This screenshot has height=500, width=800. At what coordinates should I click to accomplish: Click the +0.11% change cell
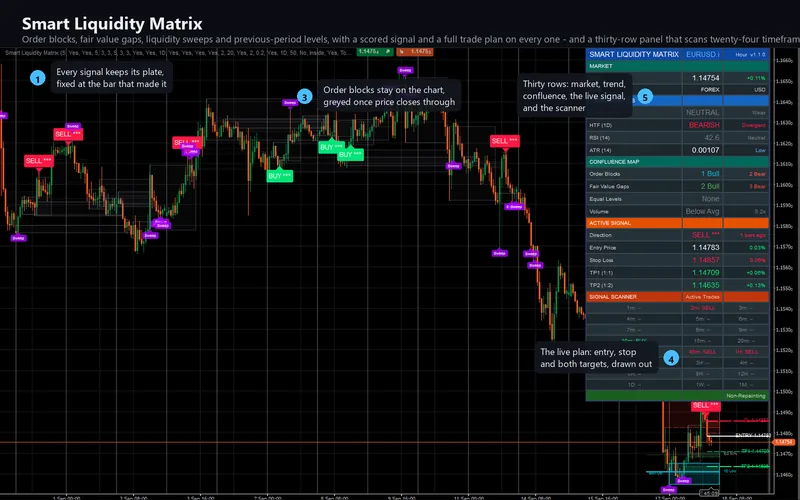click(756, 78)
